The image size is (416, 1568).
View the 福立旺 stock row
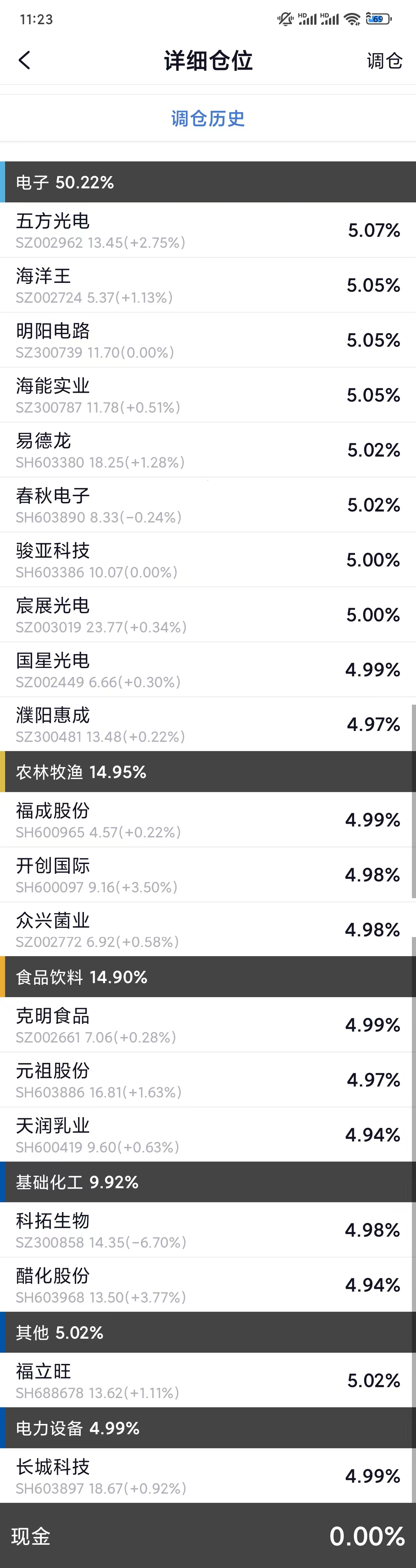coord(208,1380)
